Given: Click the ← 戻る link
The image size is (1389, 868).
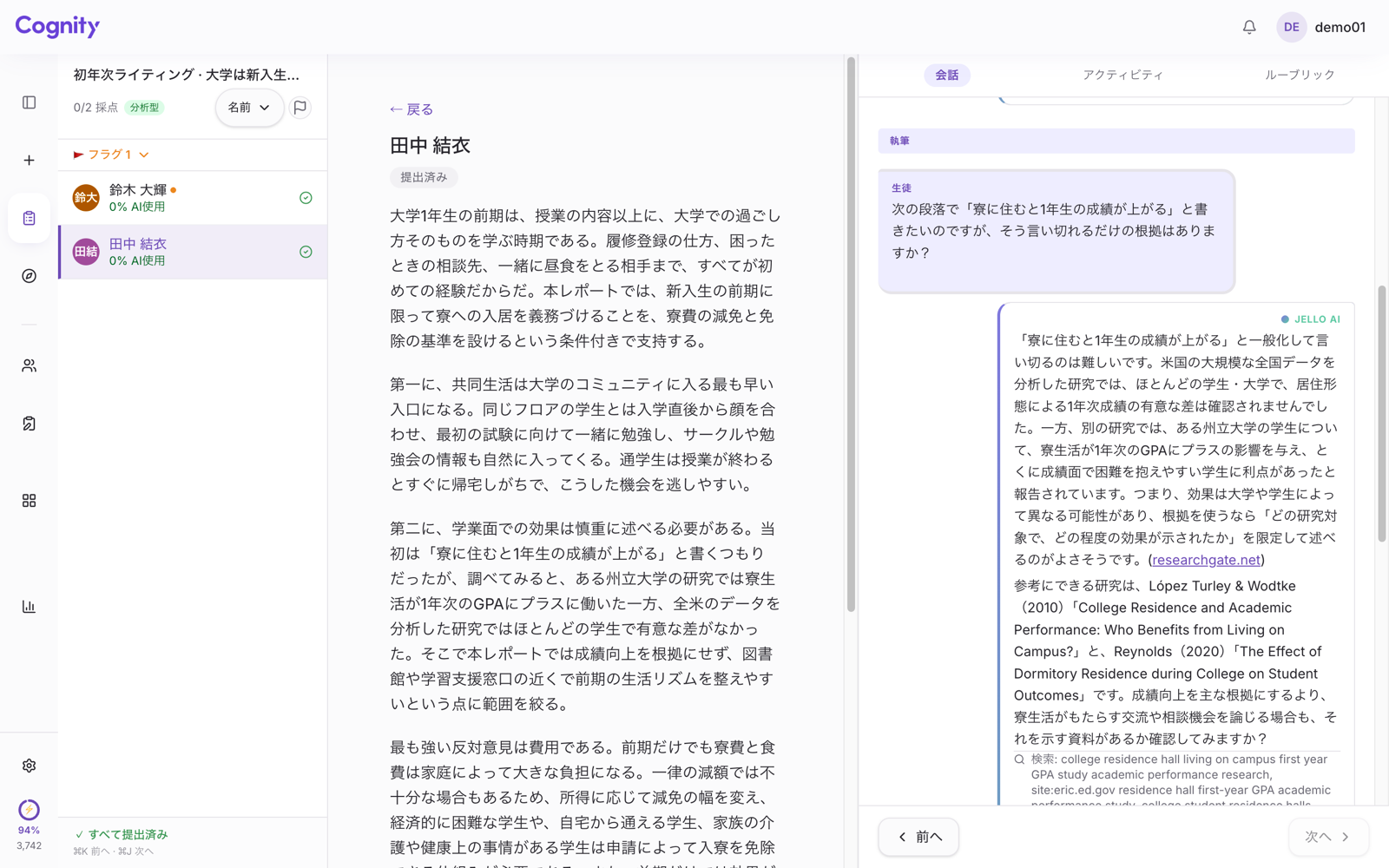Looking at the screenshot, I should (x=411, y=109).
